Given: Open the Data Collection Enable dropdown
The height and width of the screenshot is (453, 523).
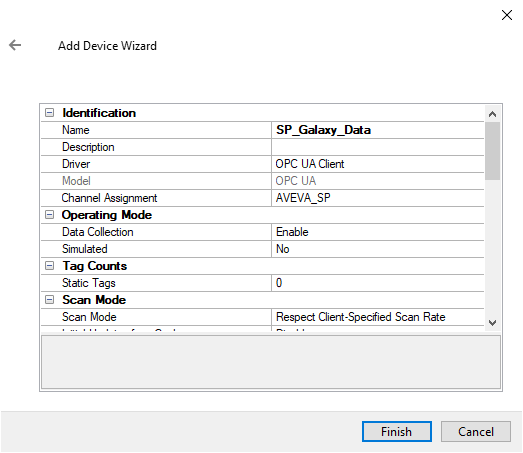Looking at the screenshot, I should pos(378,232).
